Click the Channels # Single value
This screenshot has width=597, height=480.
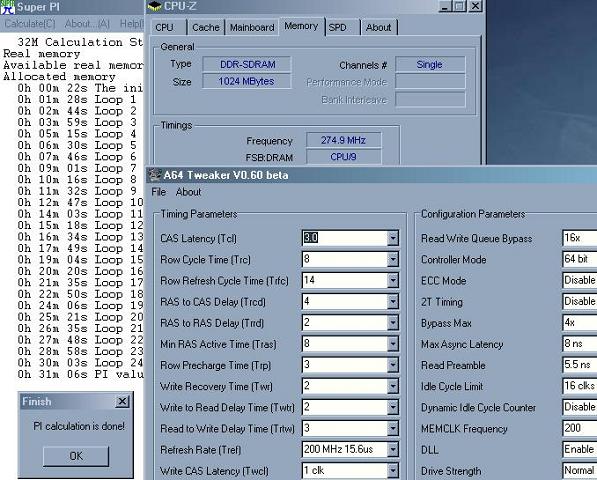pyautogui.click(x=430, y=64)
